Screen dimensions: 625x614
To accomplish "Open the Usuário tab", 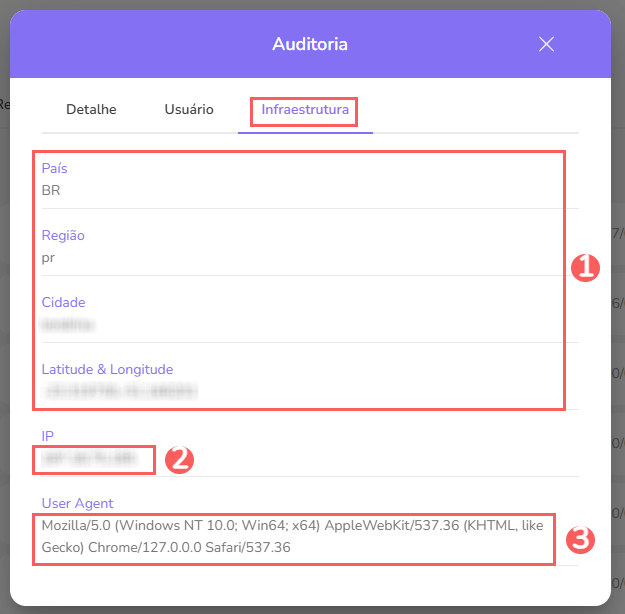I will 189,109.
